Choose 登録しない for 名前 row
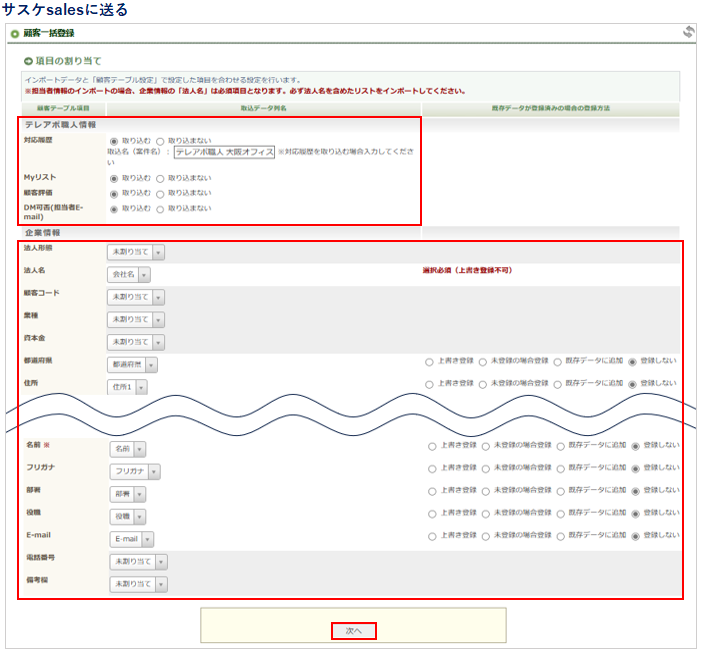 pos(635,446)
